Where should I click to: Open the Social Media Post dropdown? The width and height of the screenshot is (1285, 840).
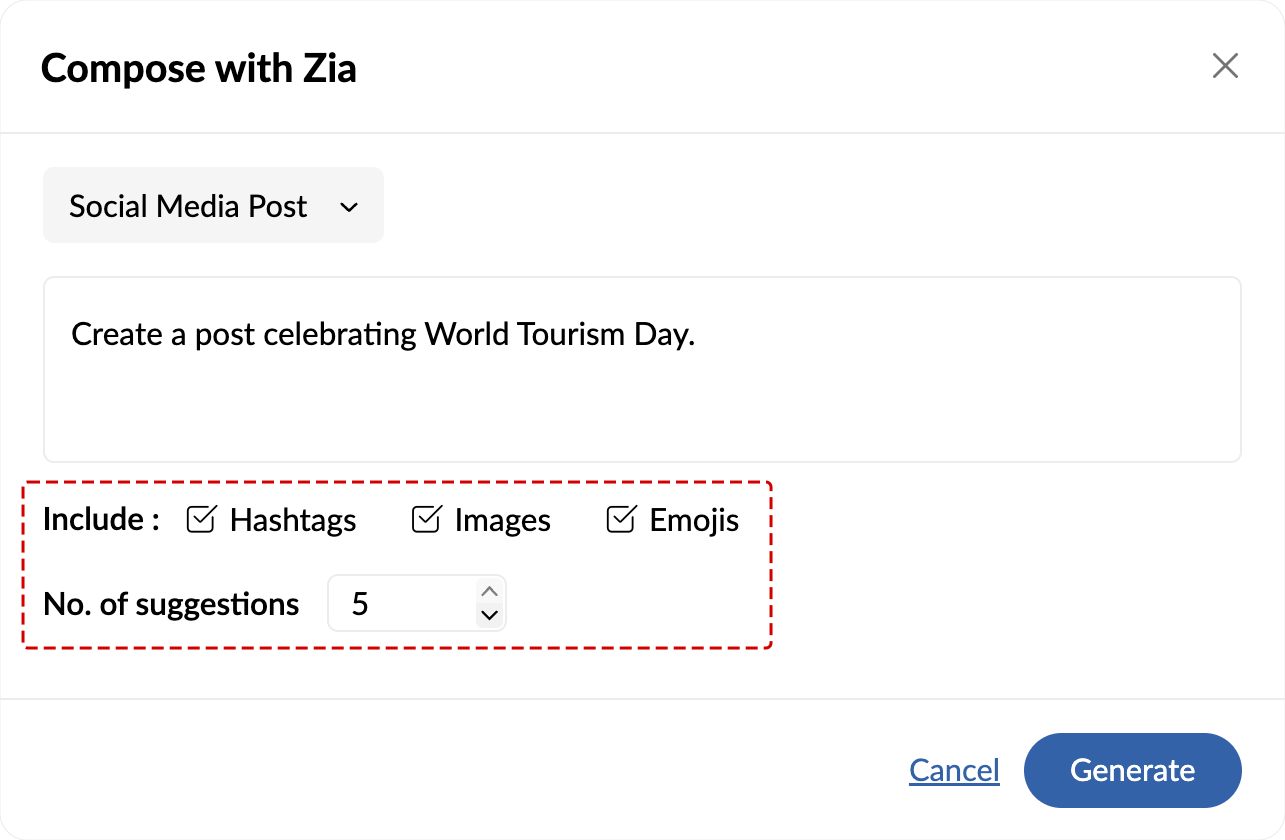click(212, 206)
